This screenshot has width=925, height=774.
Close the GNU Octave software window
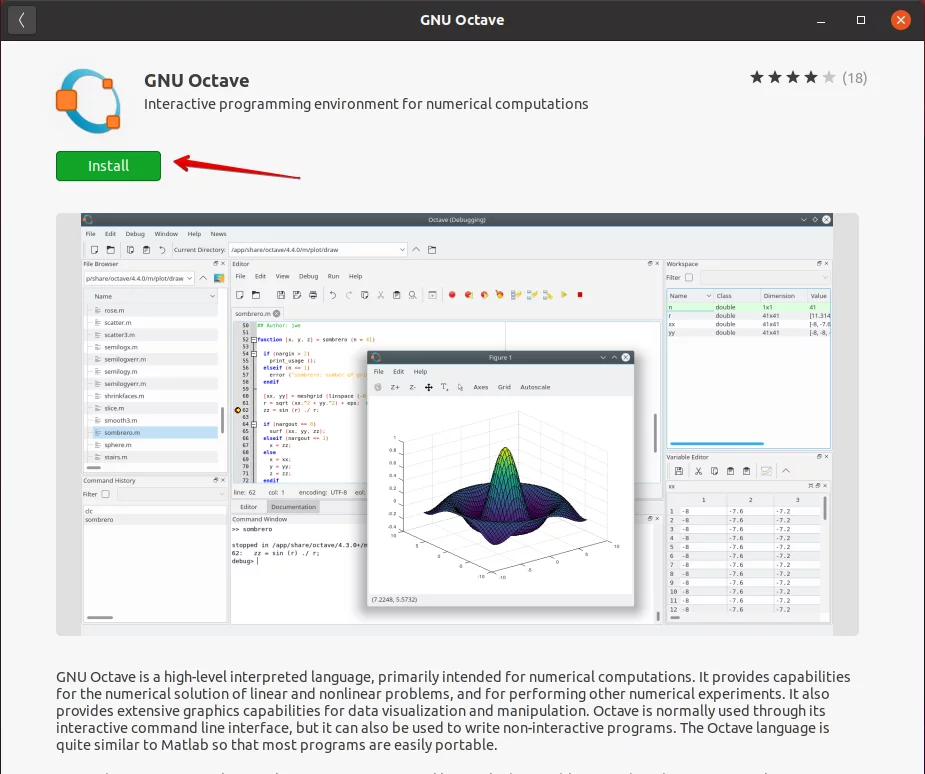[901, 21]
